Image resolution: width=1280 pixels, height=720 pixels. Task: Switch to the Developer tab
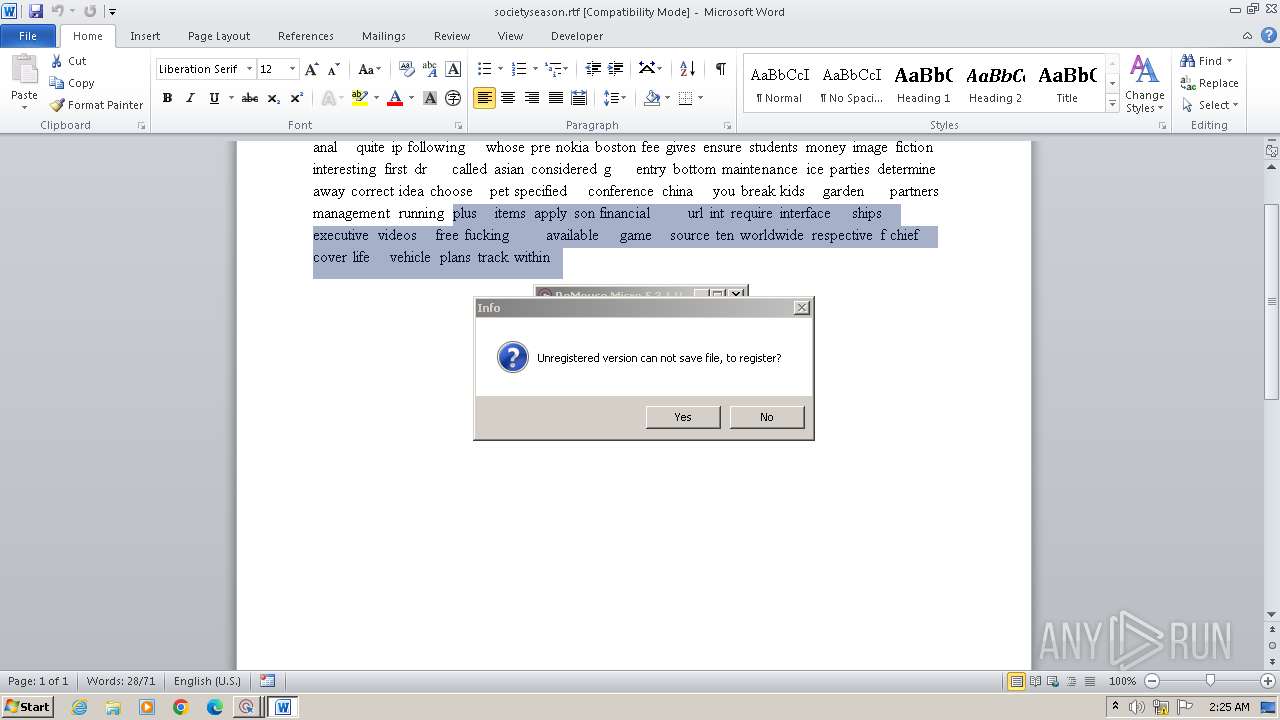point(577,36)
